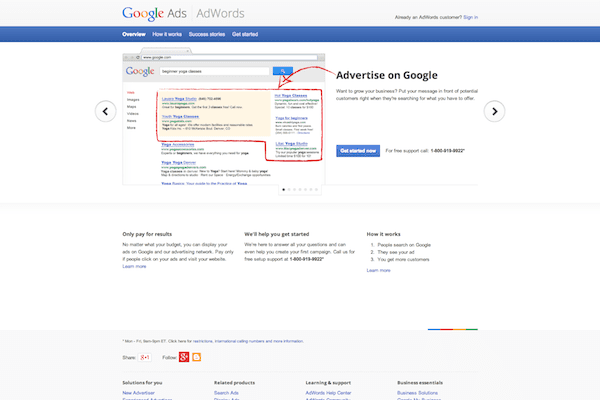
Task: Select the active first carousel dot
Action: 284,189
